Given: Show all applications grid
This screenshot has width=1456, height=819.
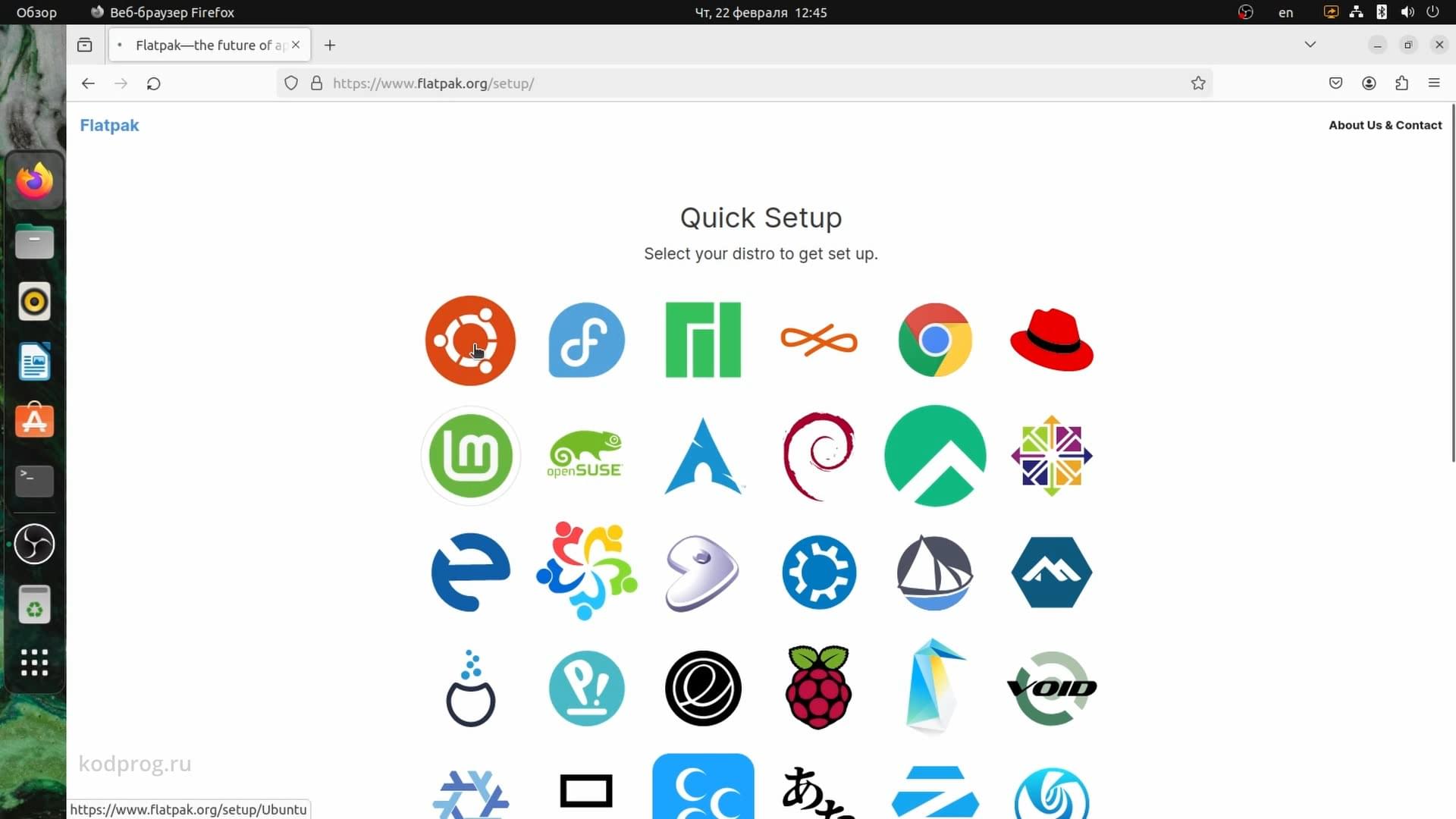Looking at the screenshot, I should click(35, 662).
